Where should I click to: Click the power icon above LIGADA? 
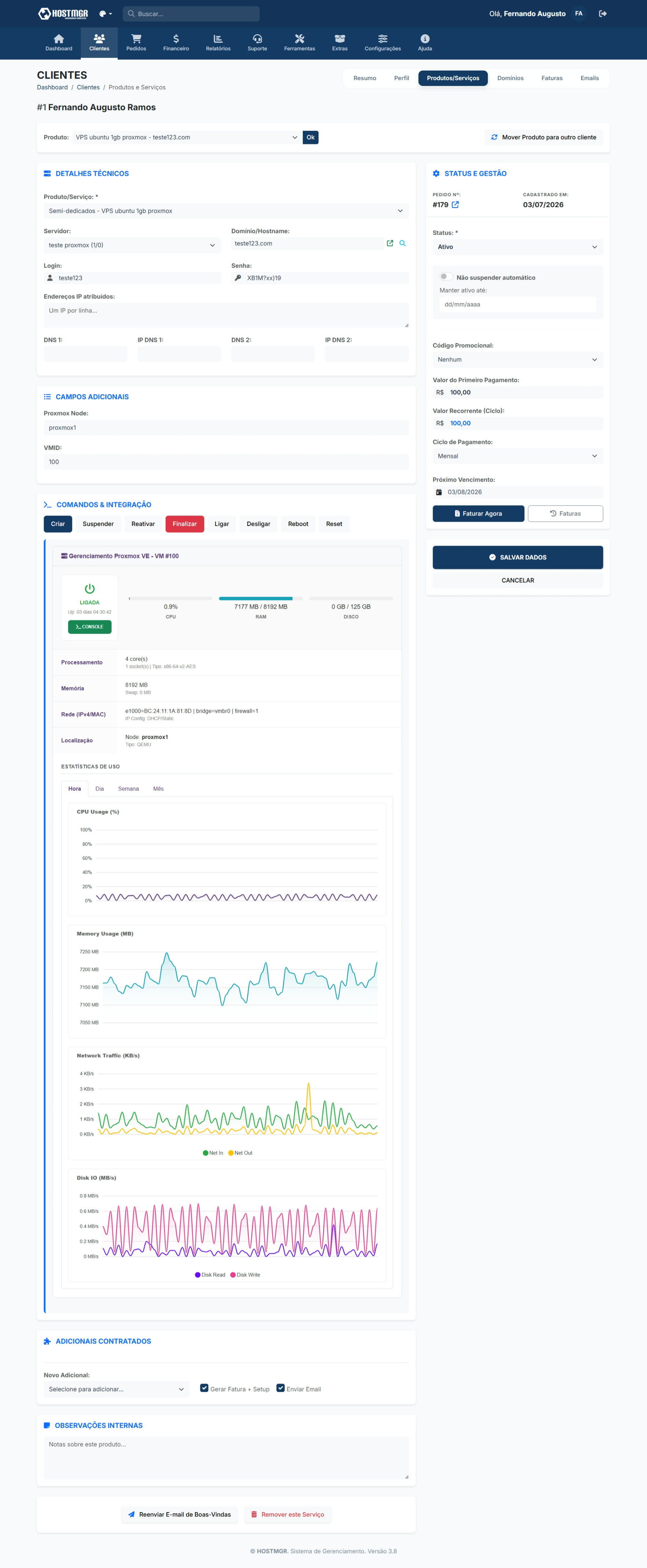(90, 589)
